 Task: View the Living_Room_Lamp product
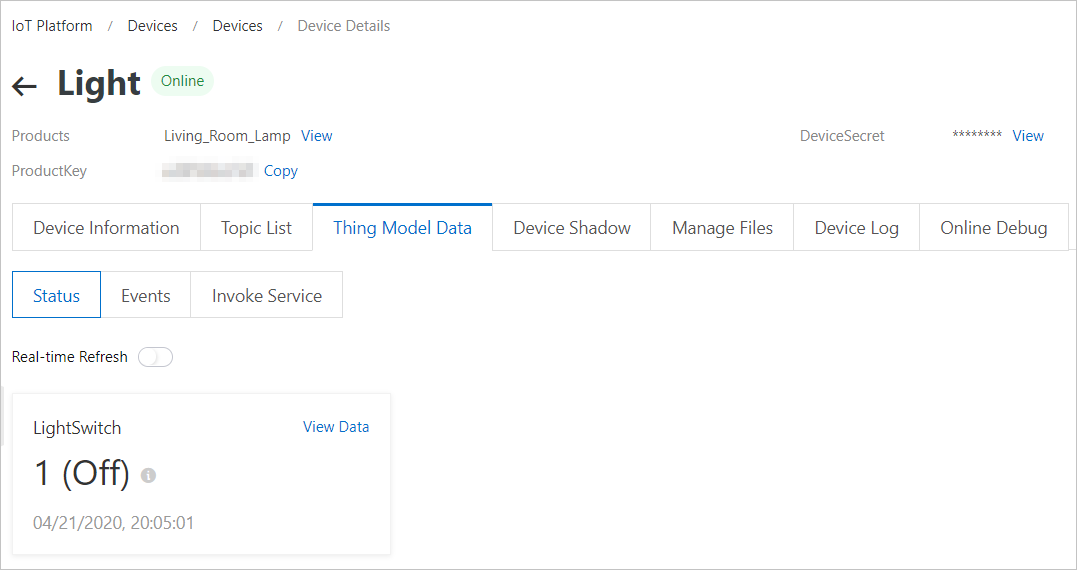(317, 136)
